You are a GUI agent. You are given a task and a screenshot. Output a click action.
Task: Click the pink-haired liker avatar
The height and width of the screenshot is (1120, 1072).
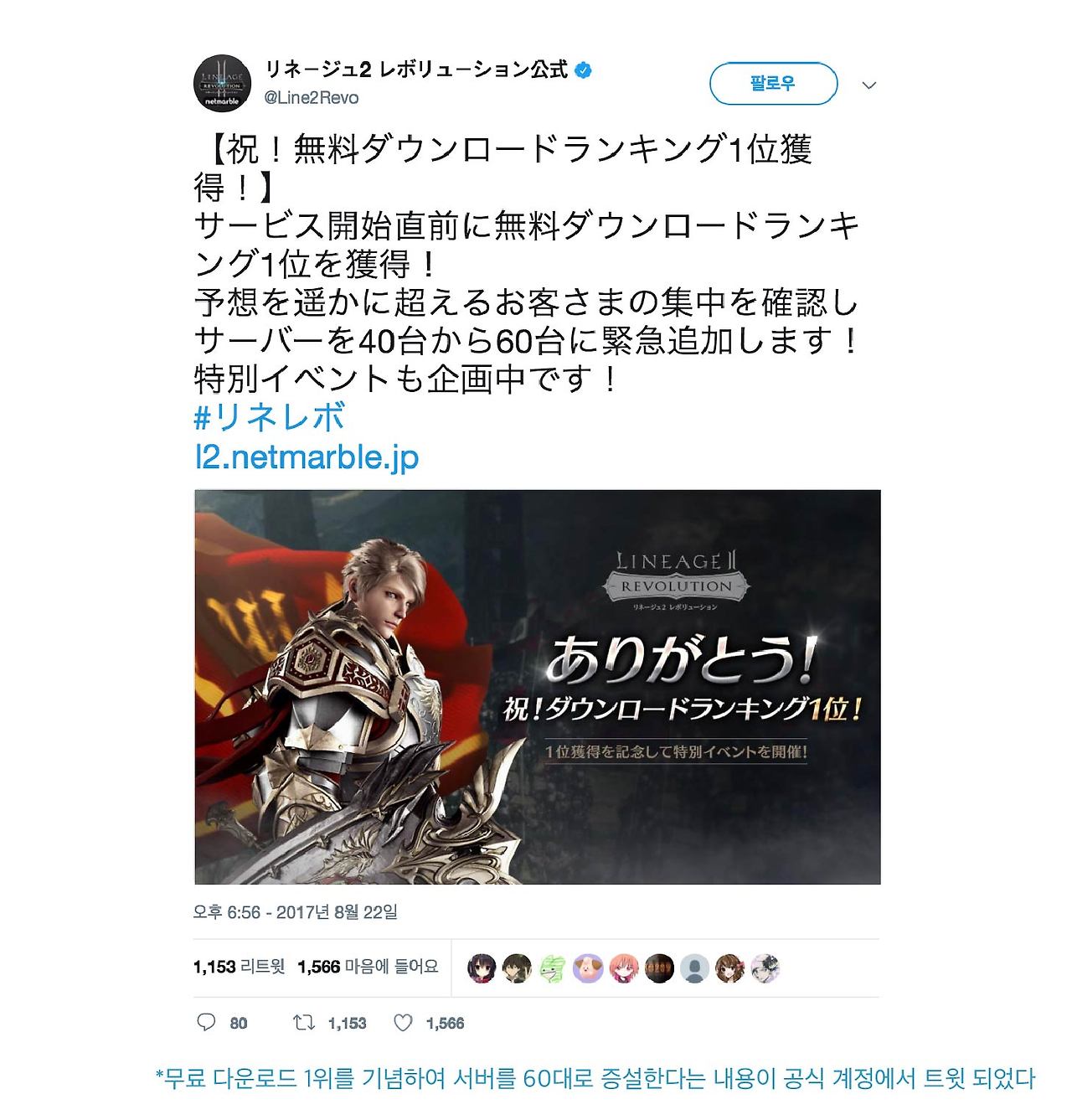click(x=623, y=968)
